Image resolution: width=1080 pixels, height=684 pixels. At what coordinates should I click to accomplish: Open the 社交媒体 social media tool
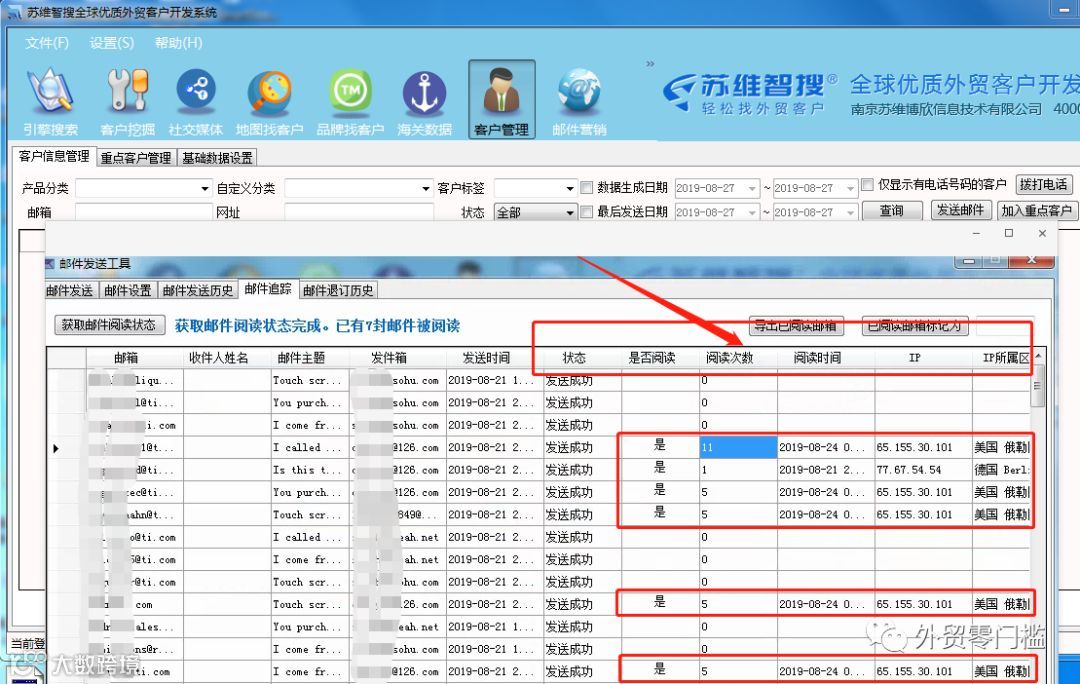[x=196, y=102]
